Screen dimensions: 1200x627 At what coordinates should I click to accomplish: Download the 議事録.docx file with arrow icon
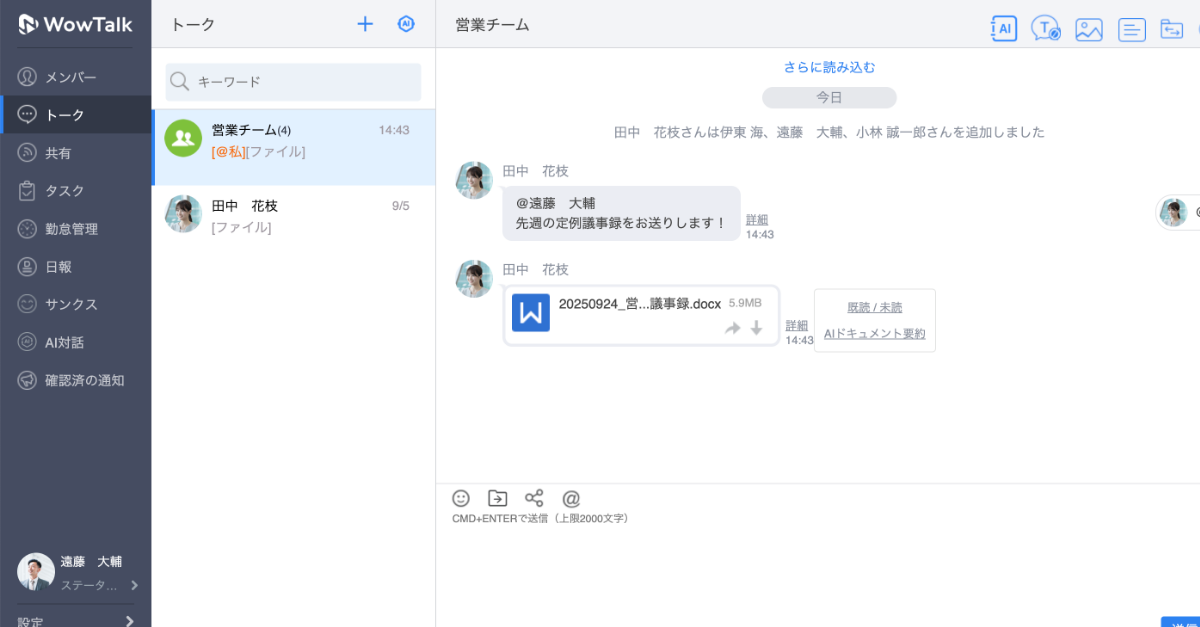click(757, 328)
